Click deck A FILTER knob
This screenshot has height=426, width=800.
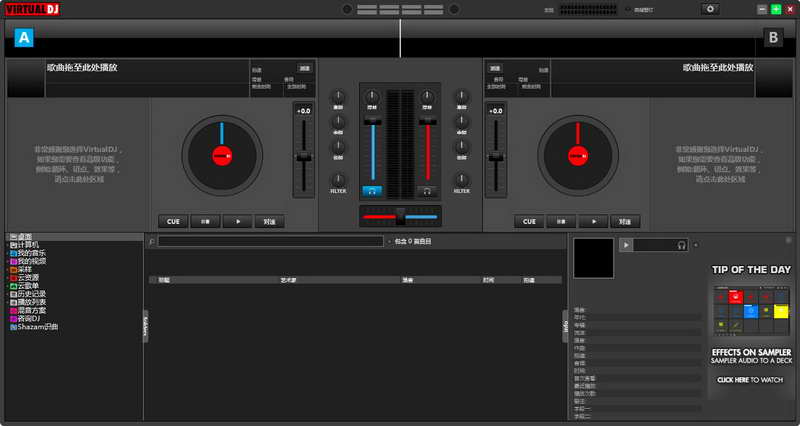pyautogui.click(x=338, y=180)
